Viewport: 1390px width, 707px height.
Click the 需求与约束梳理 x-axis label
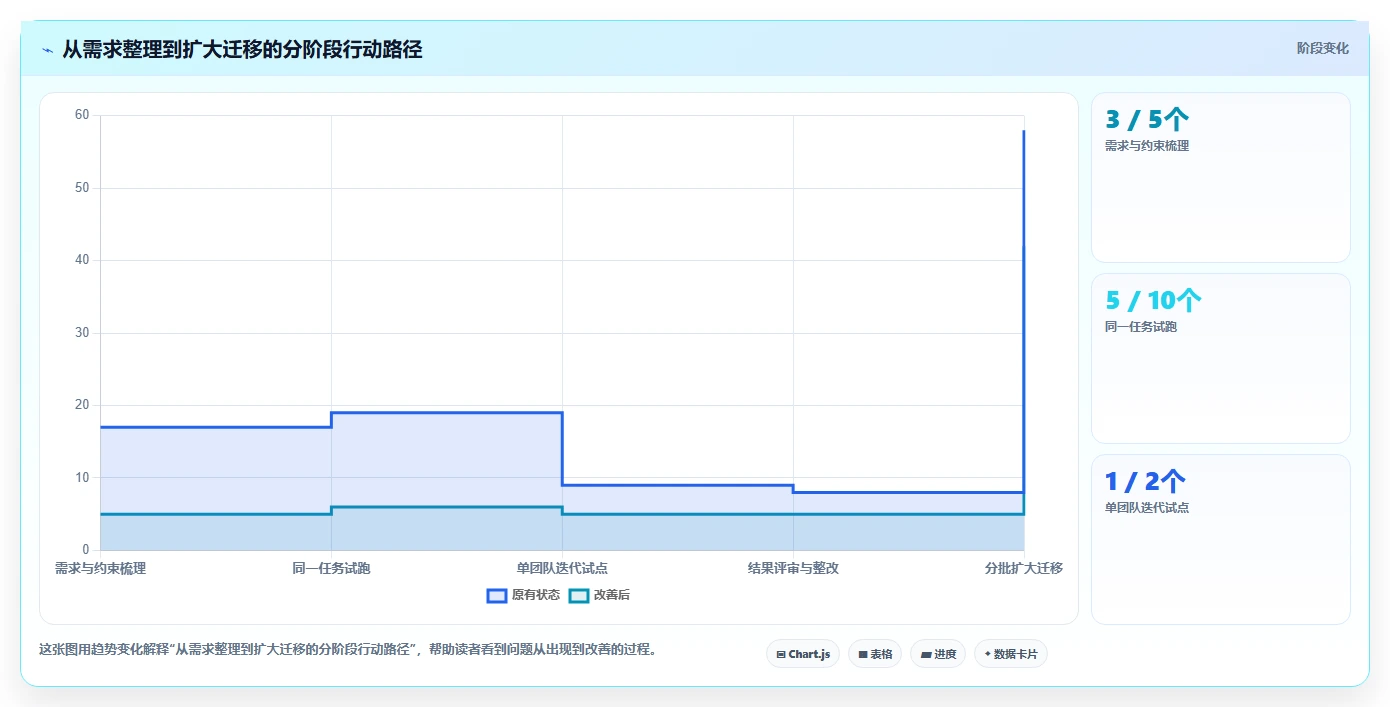100,568
